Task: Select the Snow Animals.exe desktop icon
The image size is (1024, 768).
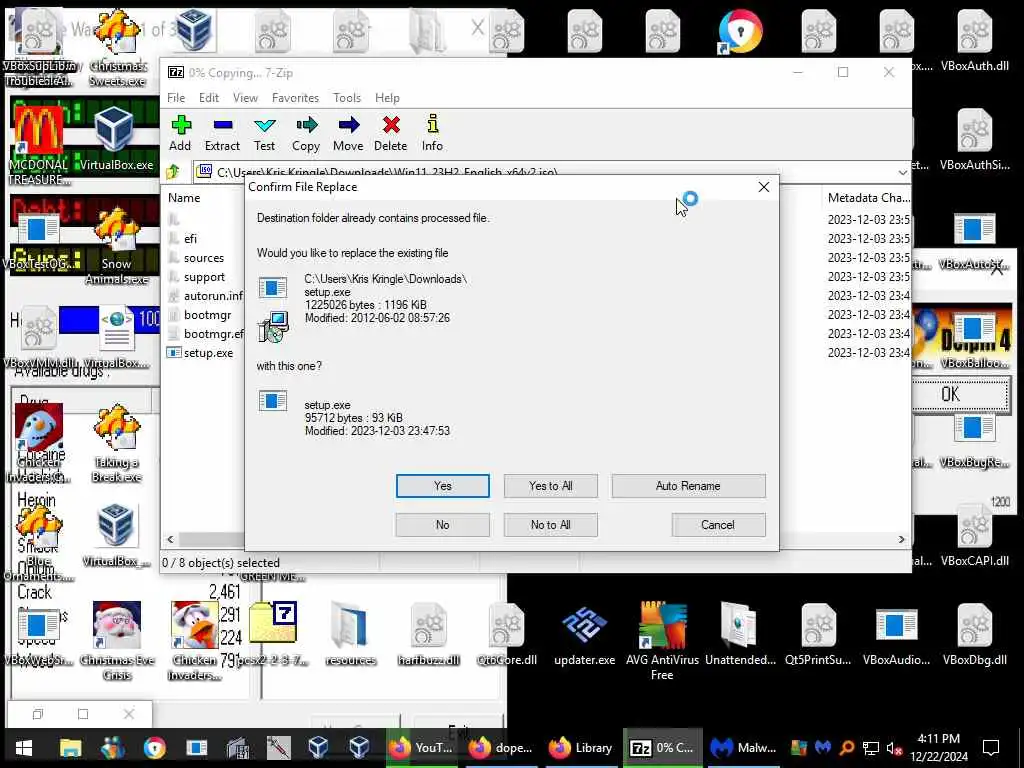Action: click(x=117, y=246)
